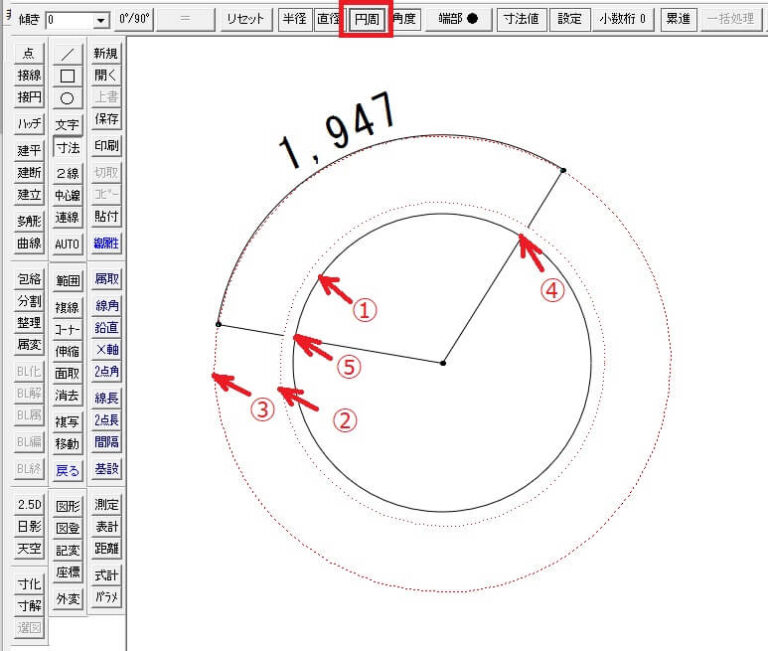Switch to 半径 radius dimension mode
Image resolution: width=768 pixels, height=651 pixels.
pyautogui.click(x=294, y=19)
